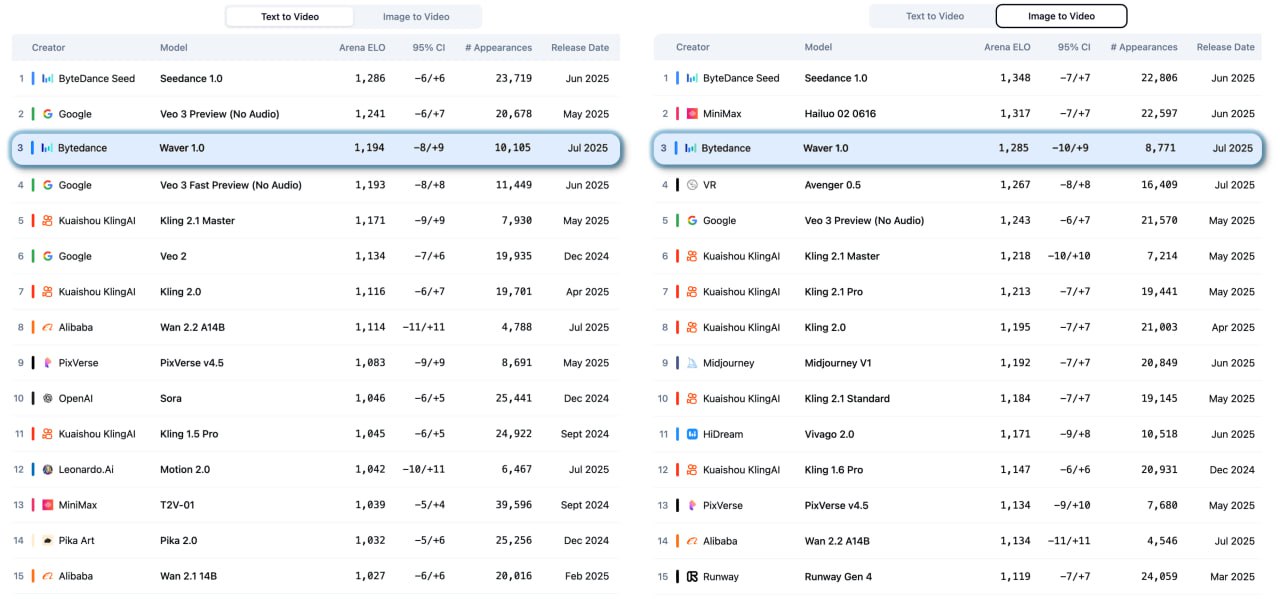The width and height of the screenshot is (1280, 599).
Task: Select the Wan 2.1 14B leaderboard row
Action: click(315, 576)
